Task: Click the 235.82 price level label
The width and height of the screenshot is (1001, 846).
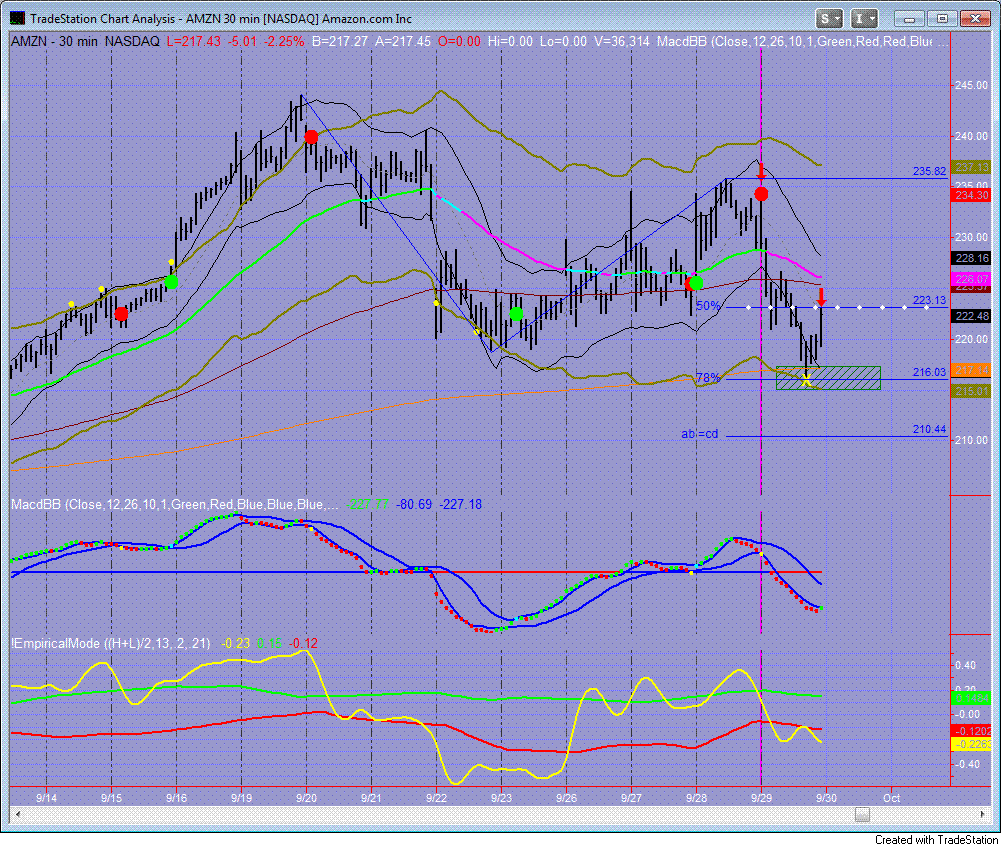Action: click(930, 171)
